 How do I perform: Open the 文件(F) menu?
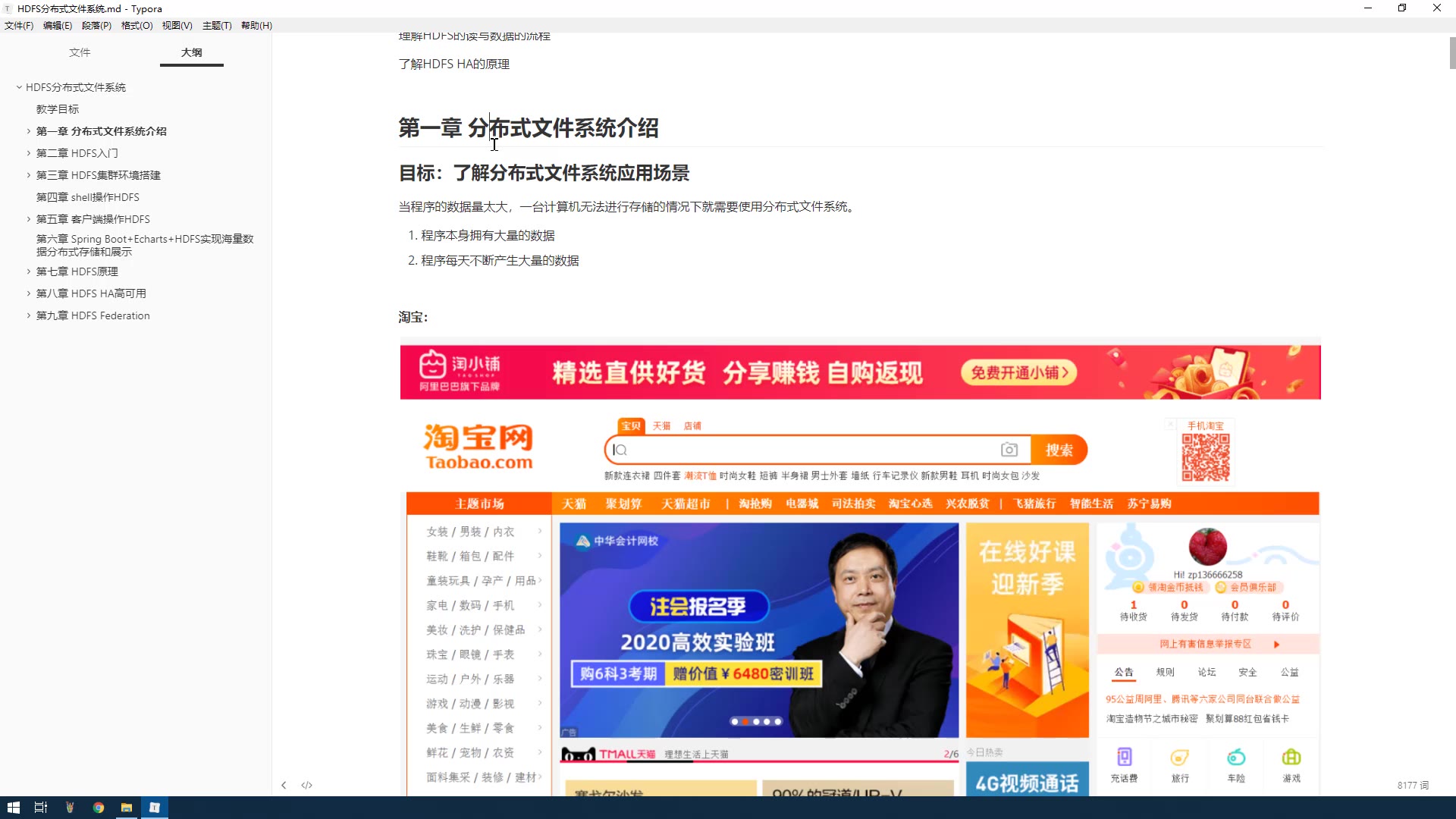click(19, 25)
